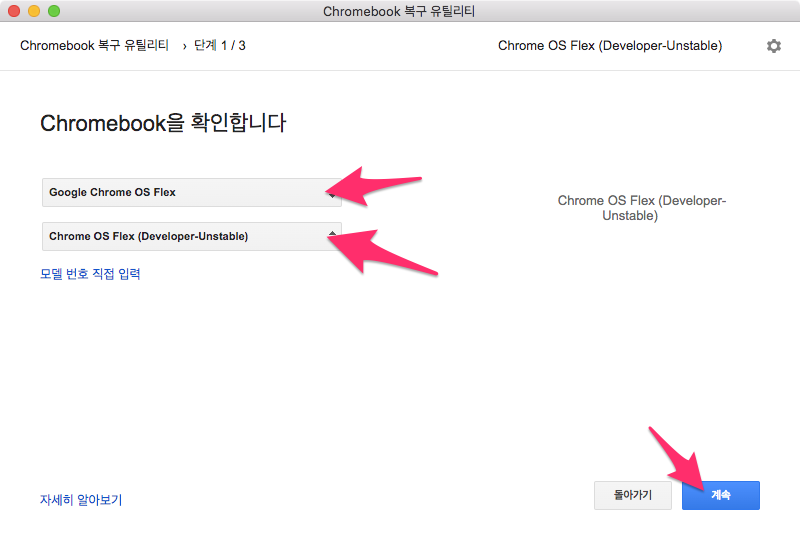Open the Chrome OS Flex (Developer-Unstable) product dropdown

click(192, 236)
